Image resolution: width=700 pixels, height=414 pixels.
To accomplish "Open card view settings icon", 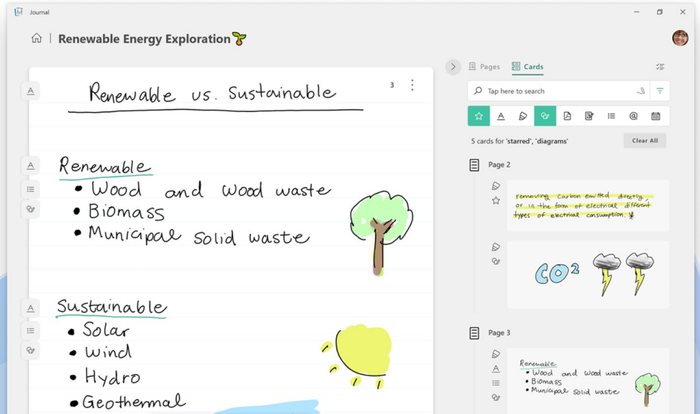I will (660, 67).
